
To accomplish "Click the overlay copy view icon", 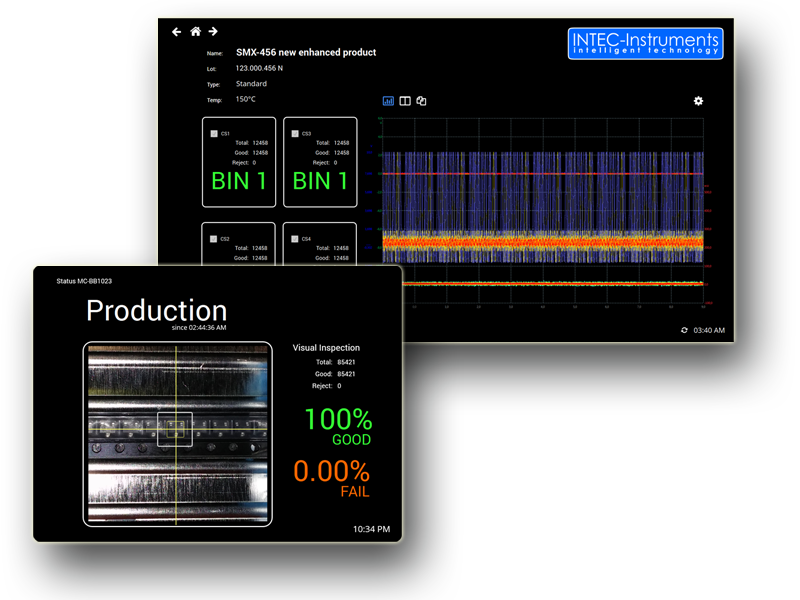I will pos(421,101).
